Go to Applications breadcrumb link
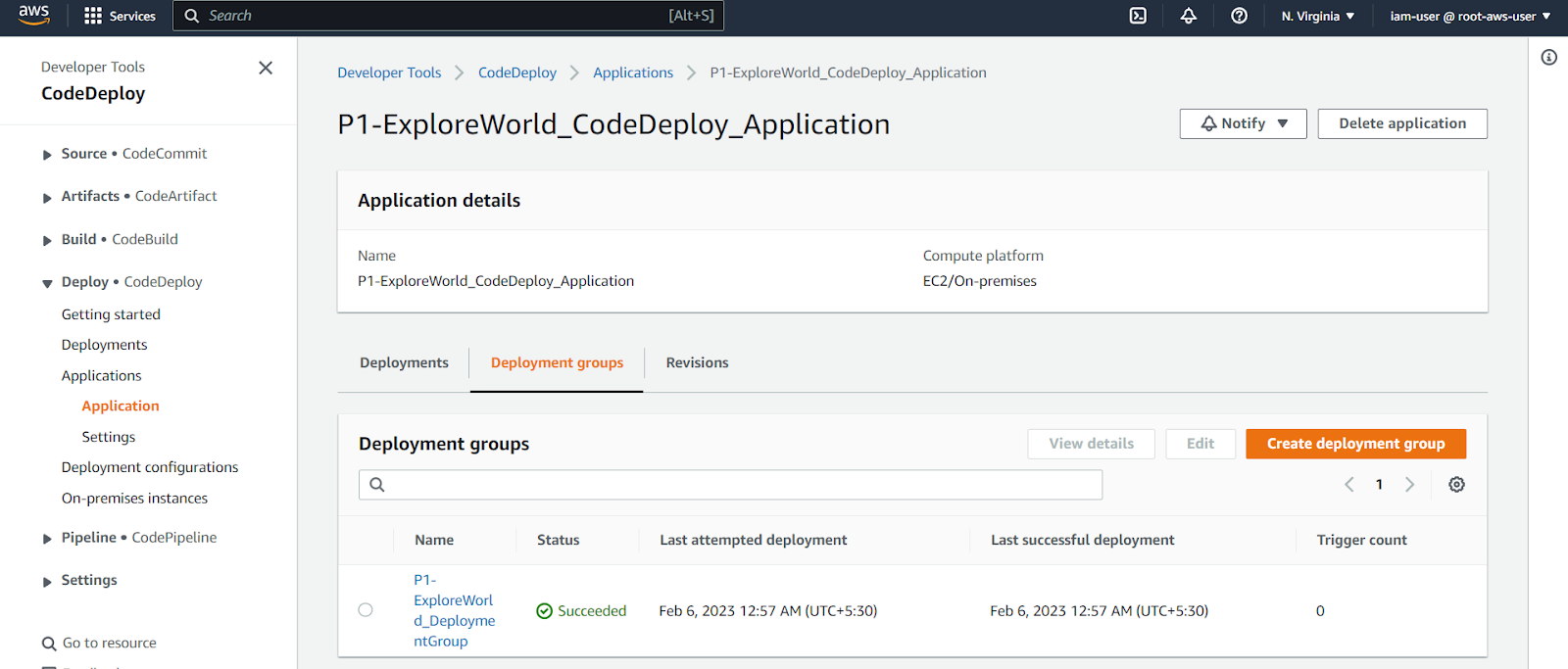 (633, 72)
